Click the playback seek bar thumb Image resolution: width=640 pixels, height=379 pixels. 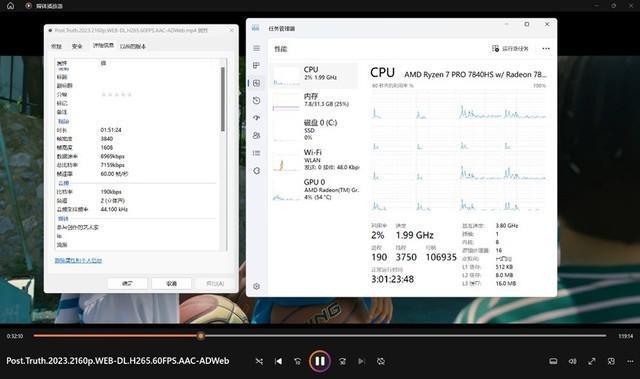(200, 336)
